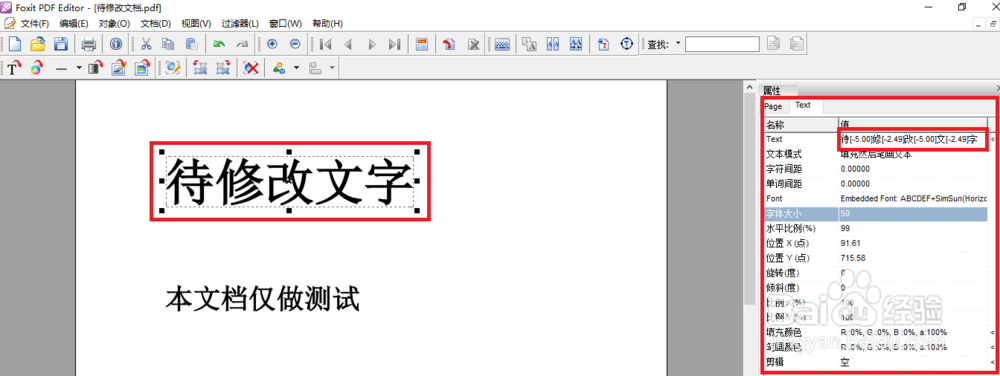Open the 查找 search options dropdown arrow
The width and height of the screenshot is (1000, 376).
tap(677, 43)
